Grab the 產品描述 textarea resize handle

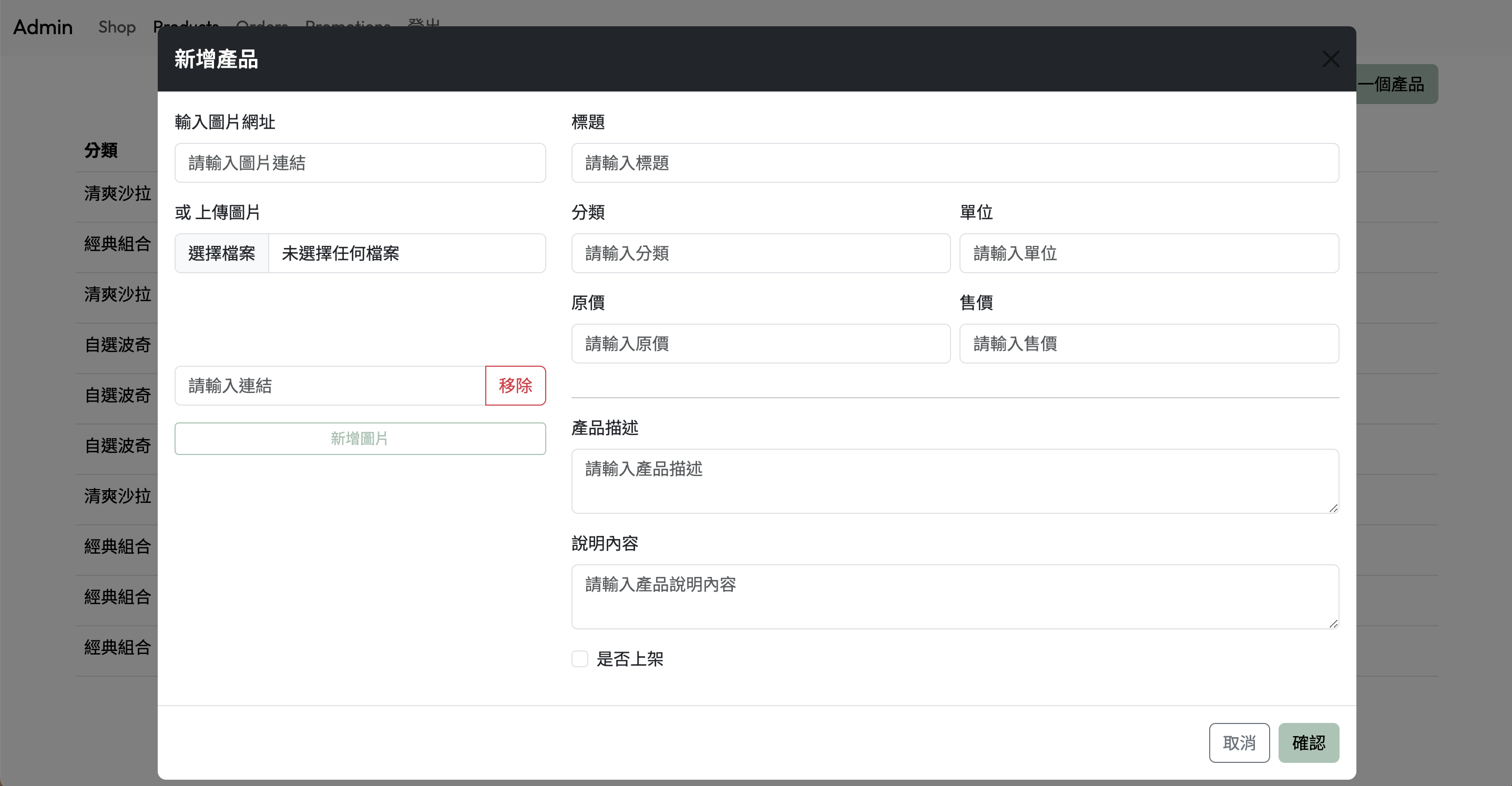click(1334, 508)
